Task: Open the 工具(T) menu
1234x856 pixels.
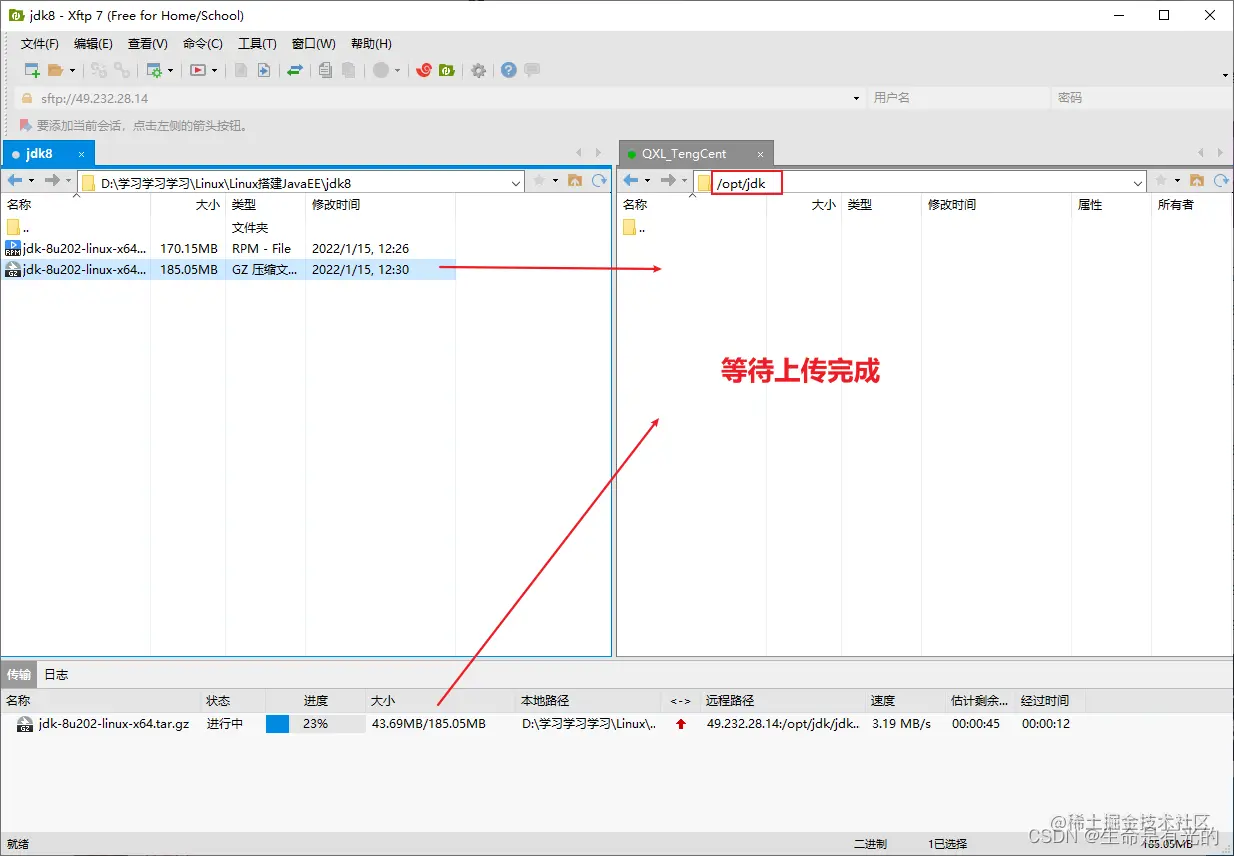Action: (x=257, y=44)
